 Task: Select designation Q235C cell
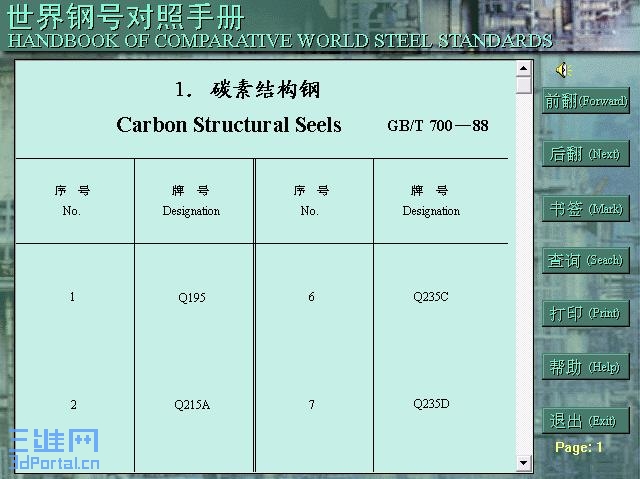pos(431,297)
